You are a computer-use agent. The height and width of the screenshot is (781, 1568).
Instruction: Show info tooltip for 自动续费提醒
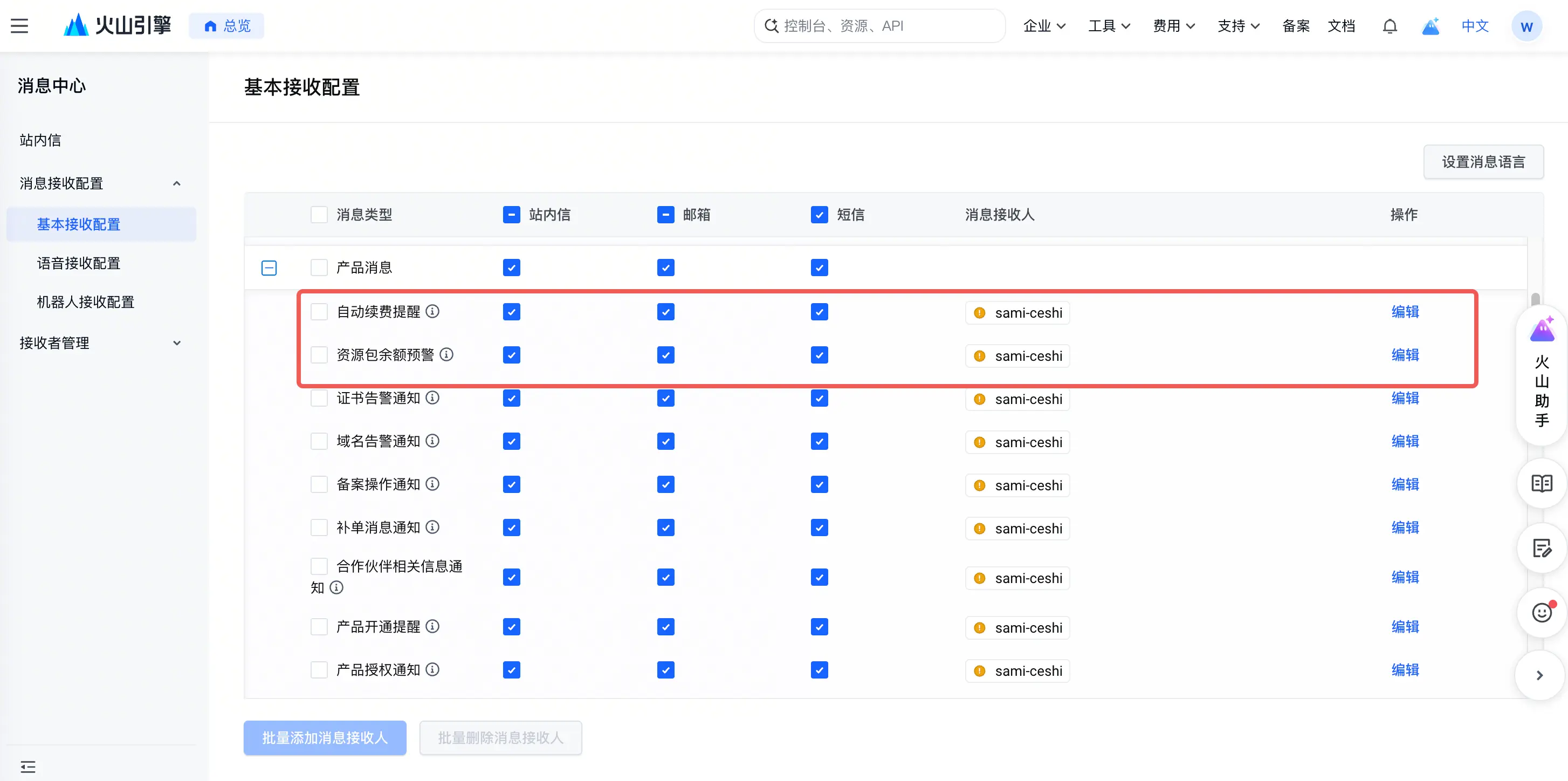click(x=433, y=312)
